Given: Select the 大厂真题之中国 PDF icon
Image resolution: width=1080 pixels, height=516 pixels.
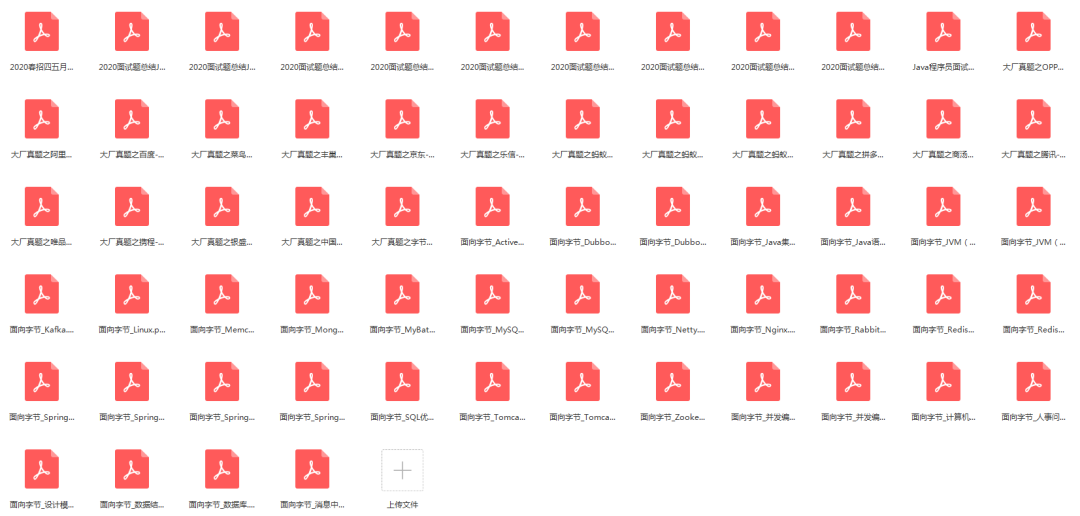Looking at the screenshot, I should [313, 207].
